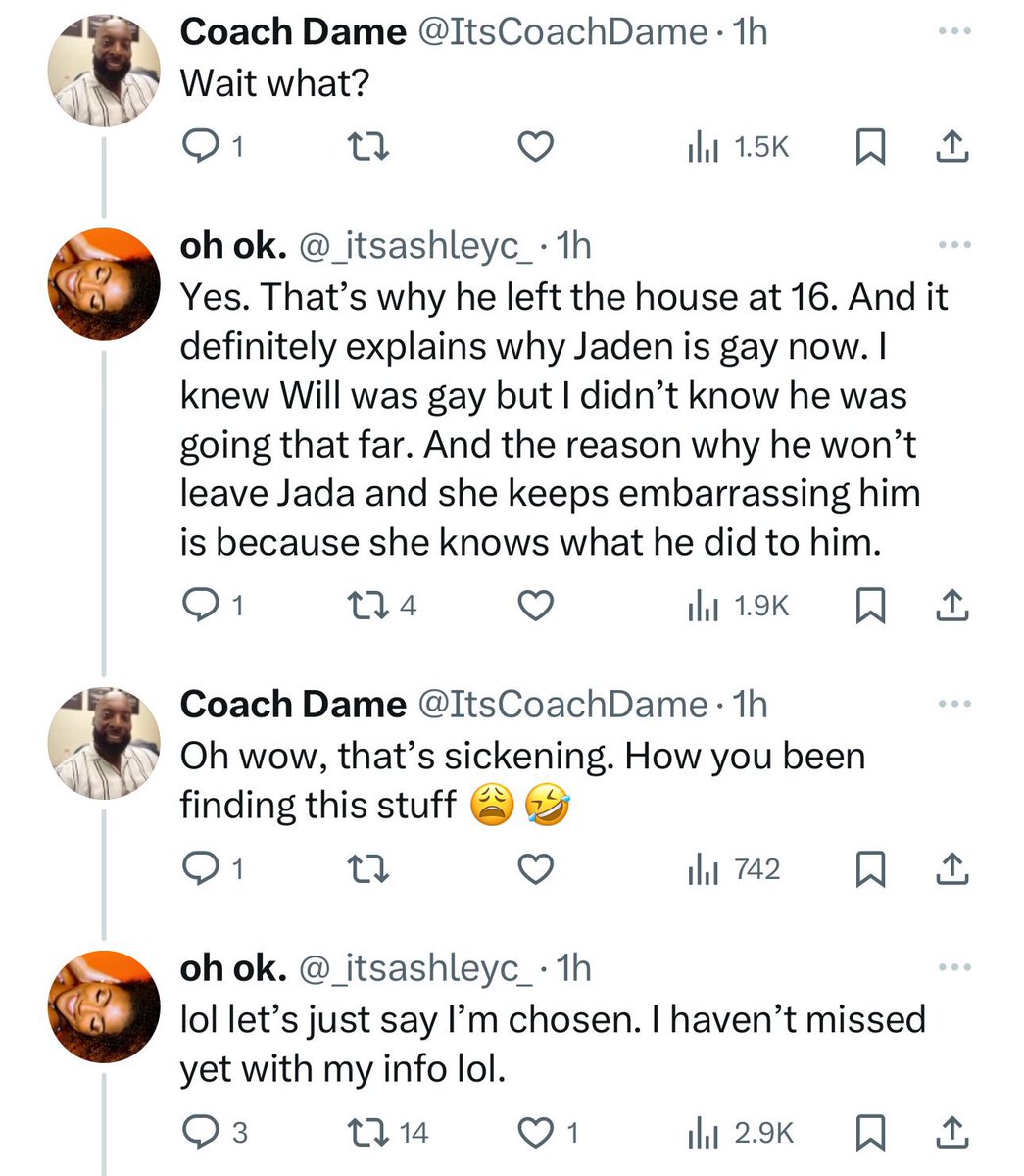Viewport: 1024px width, 1176px height.
Task: Retweet the tweet with 14 retweets
Action: [390, 1133]
